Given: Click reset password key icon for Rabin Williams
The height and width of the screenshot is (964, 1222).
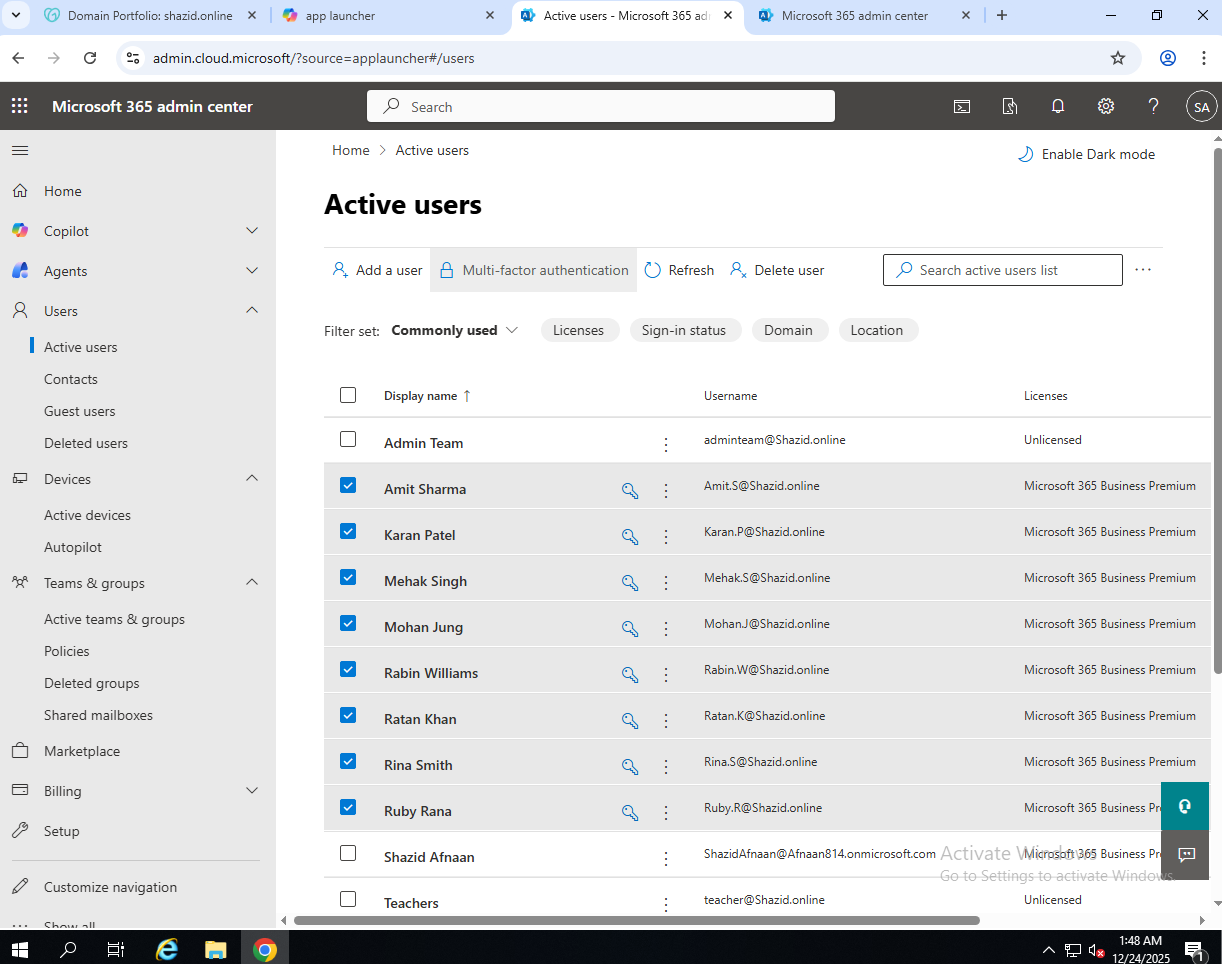Looking at the screenshot, I should [x=630, y=674].
